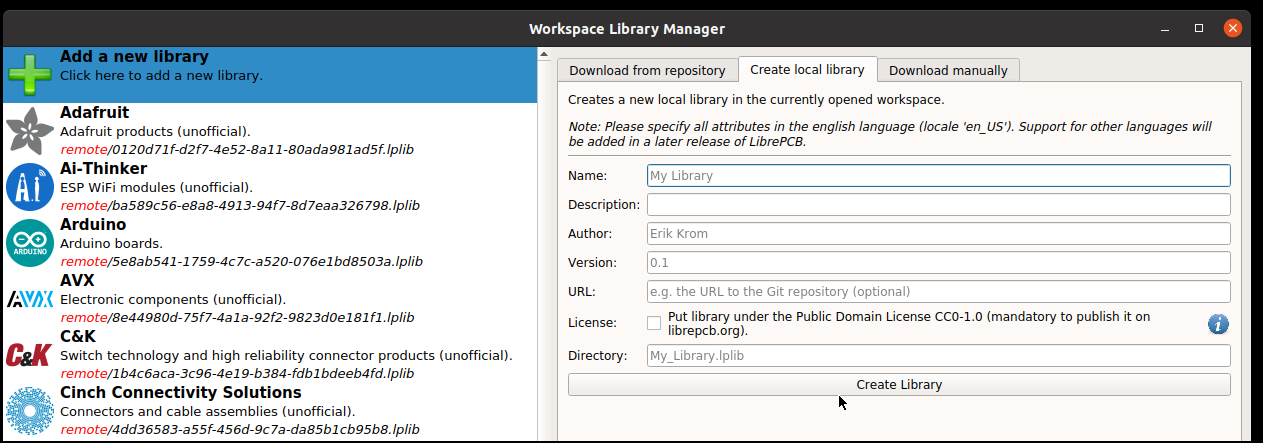Focus the Version input field
The image size is (1263, 443).
click(x=938, y=262)
